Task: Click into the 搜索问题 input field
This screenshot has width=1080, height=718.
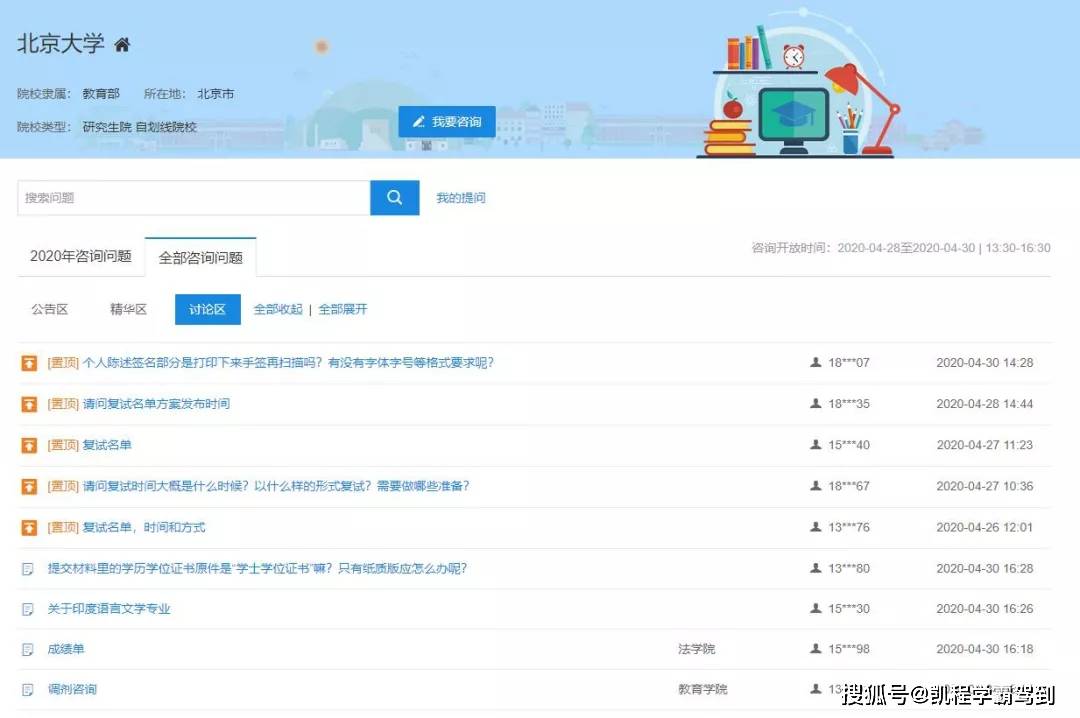Action: point(193,198)
